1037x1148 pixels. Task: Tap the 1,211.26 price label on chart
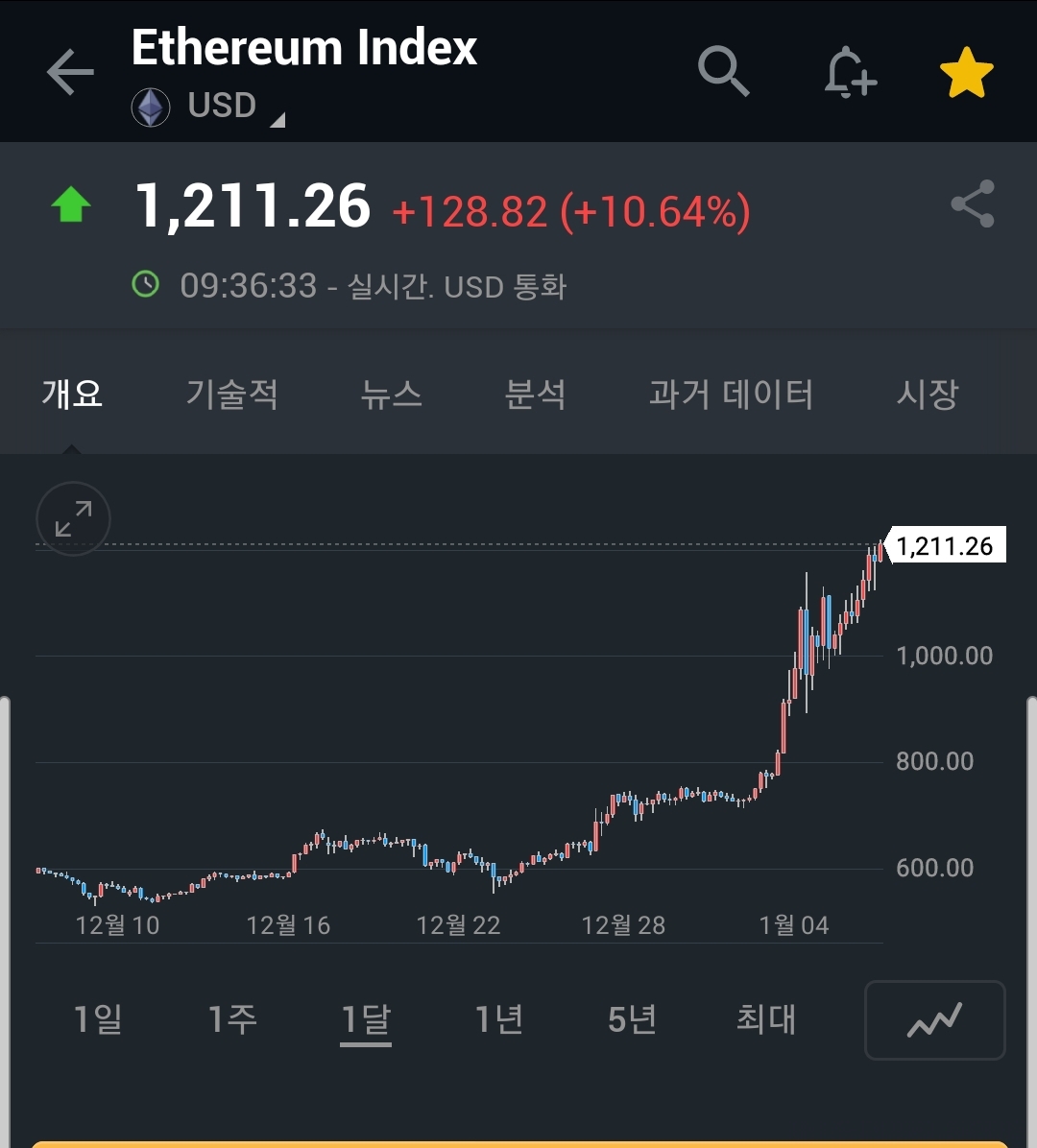click(945, 545)
